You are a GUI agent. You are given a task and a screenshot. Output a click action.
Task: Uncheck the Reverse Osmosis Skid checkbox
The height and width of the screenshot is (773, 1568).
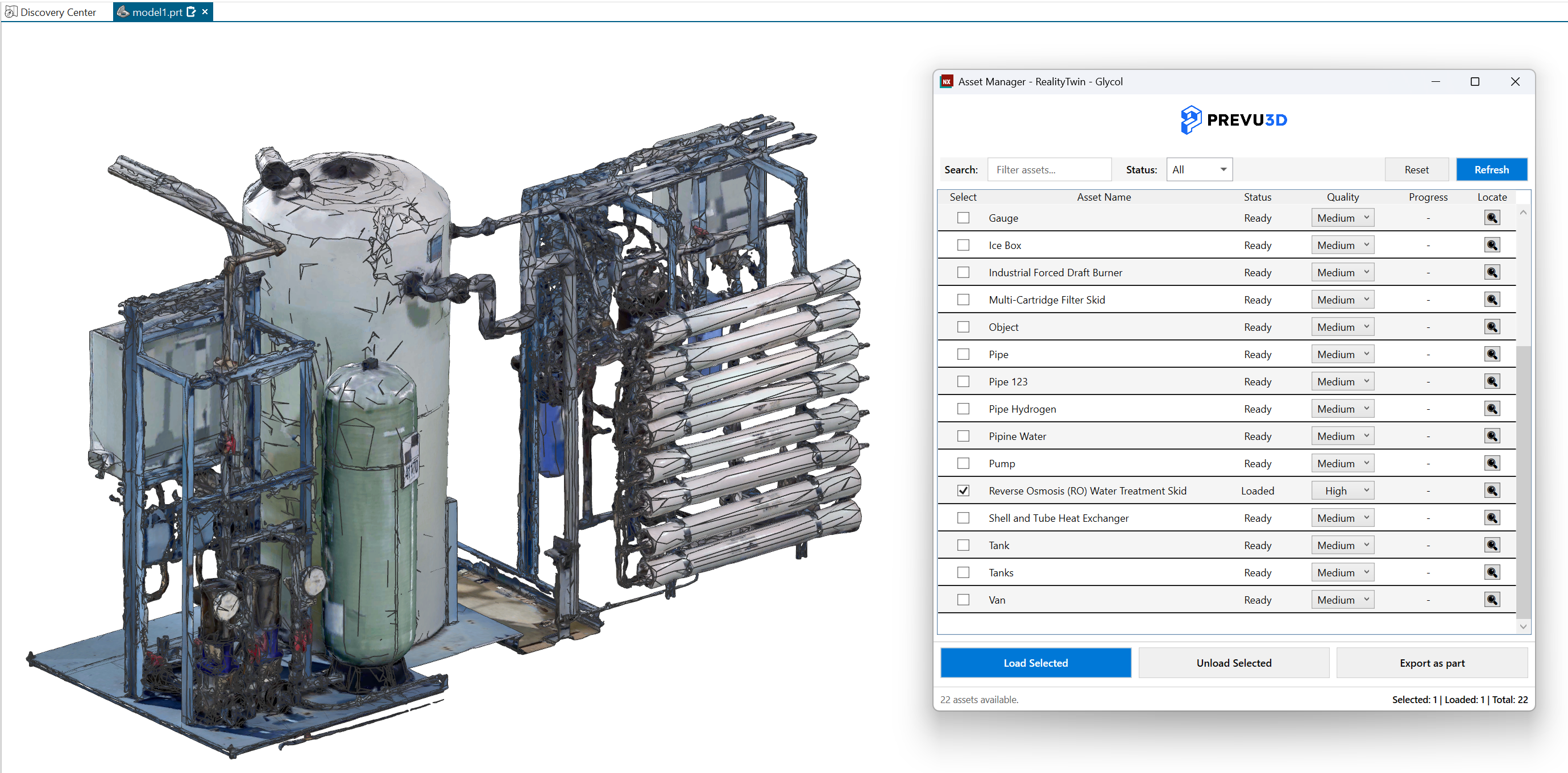tap(963, 491)
